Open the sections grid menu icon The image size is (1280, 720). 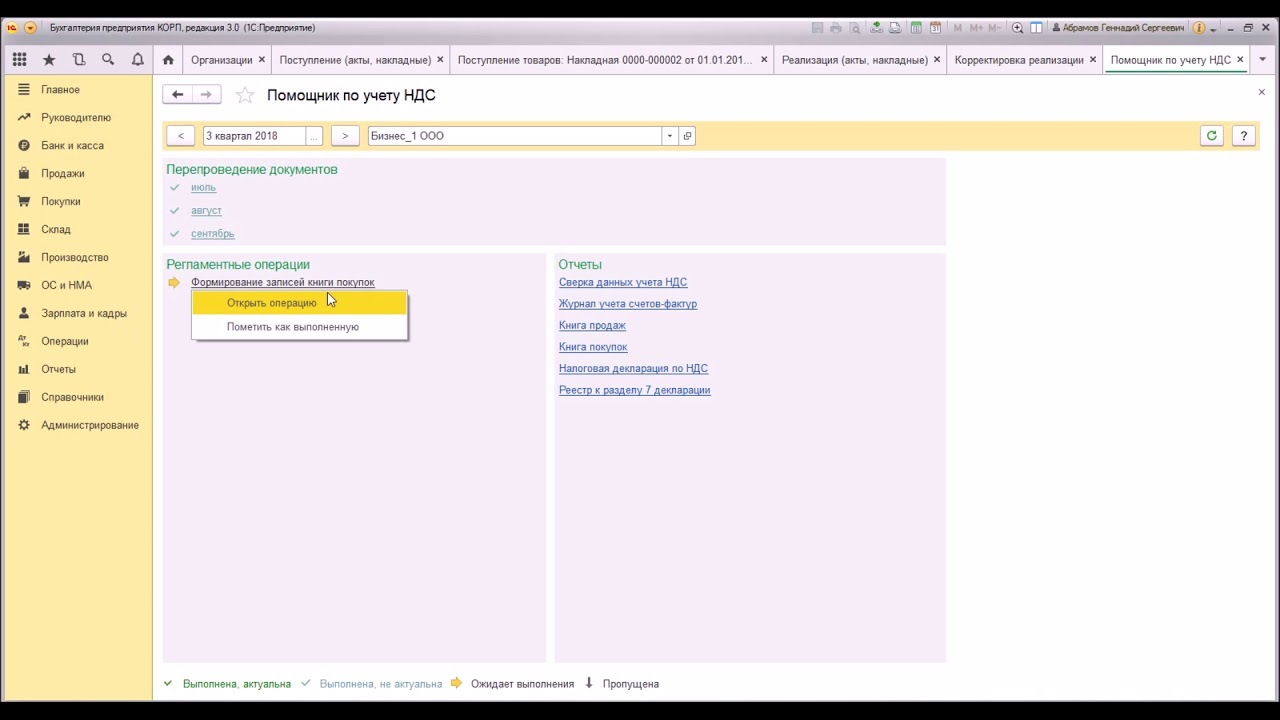[19, 60]
